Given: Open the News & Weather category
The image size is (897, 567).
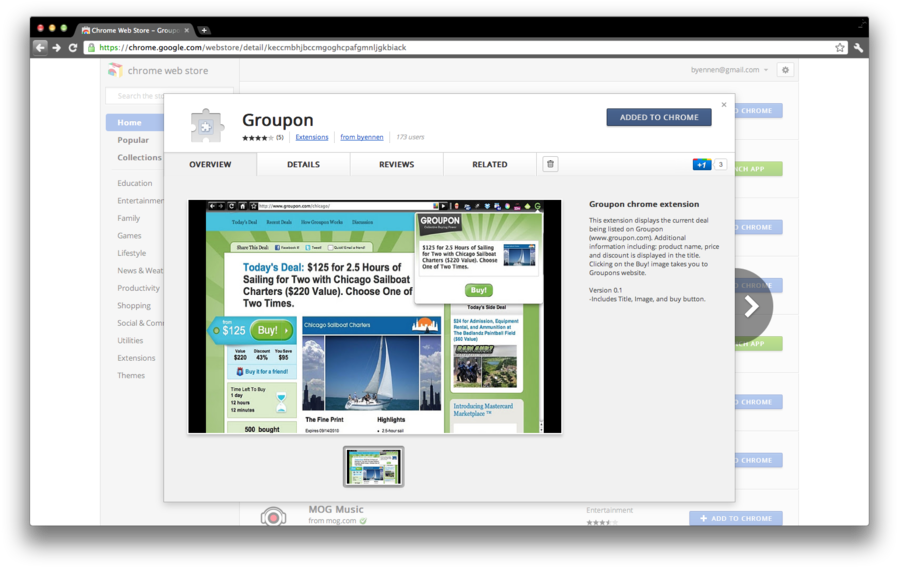Looking at the screenshot, I should [x=140, y=271].
